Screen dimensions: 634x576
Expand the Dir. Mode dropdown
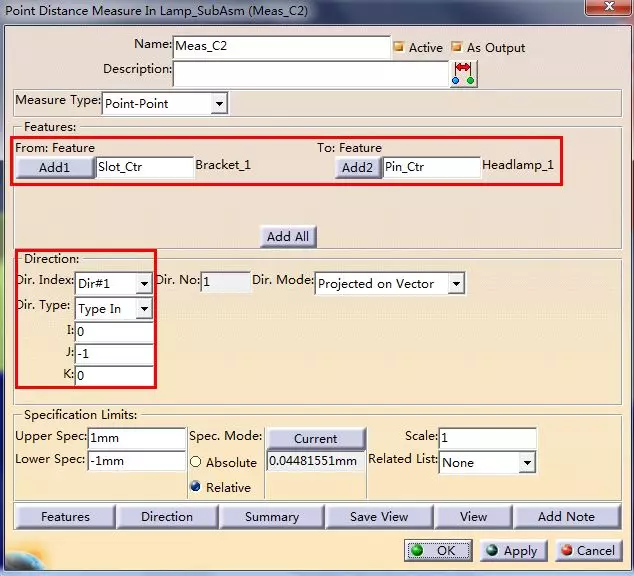pyautogui.click(x=456, y=284)
